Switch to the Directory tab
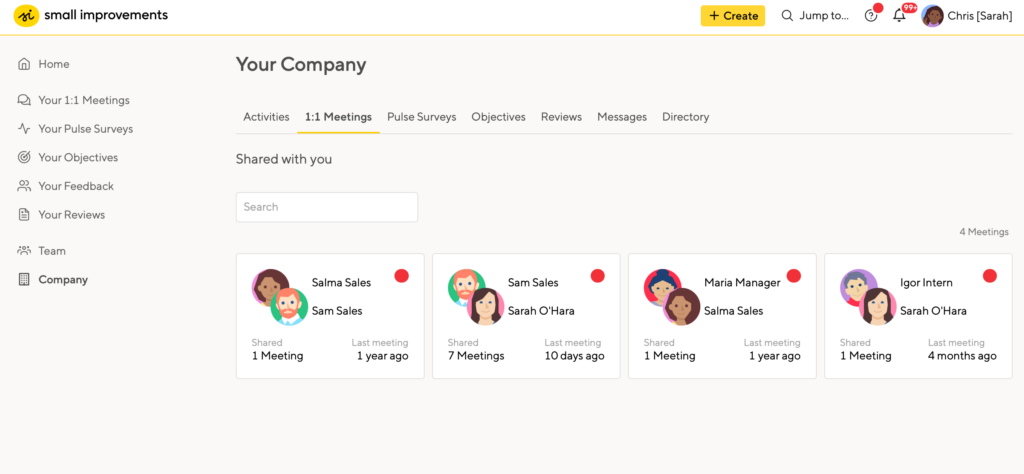 click(685, 117)
